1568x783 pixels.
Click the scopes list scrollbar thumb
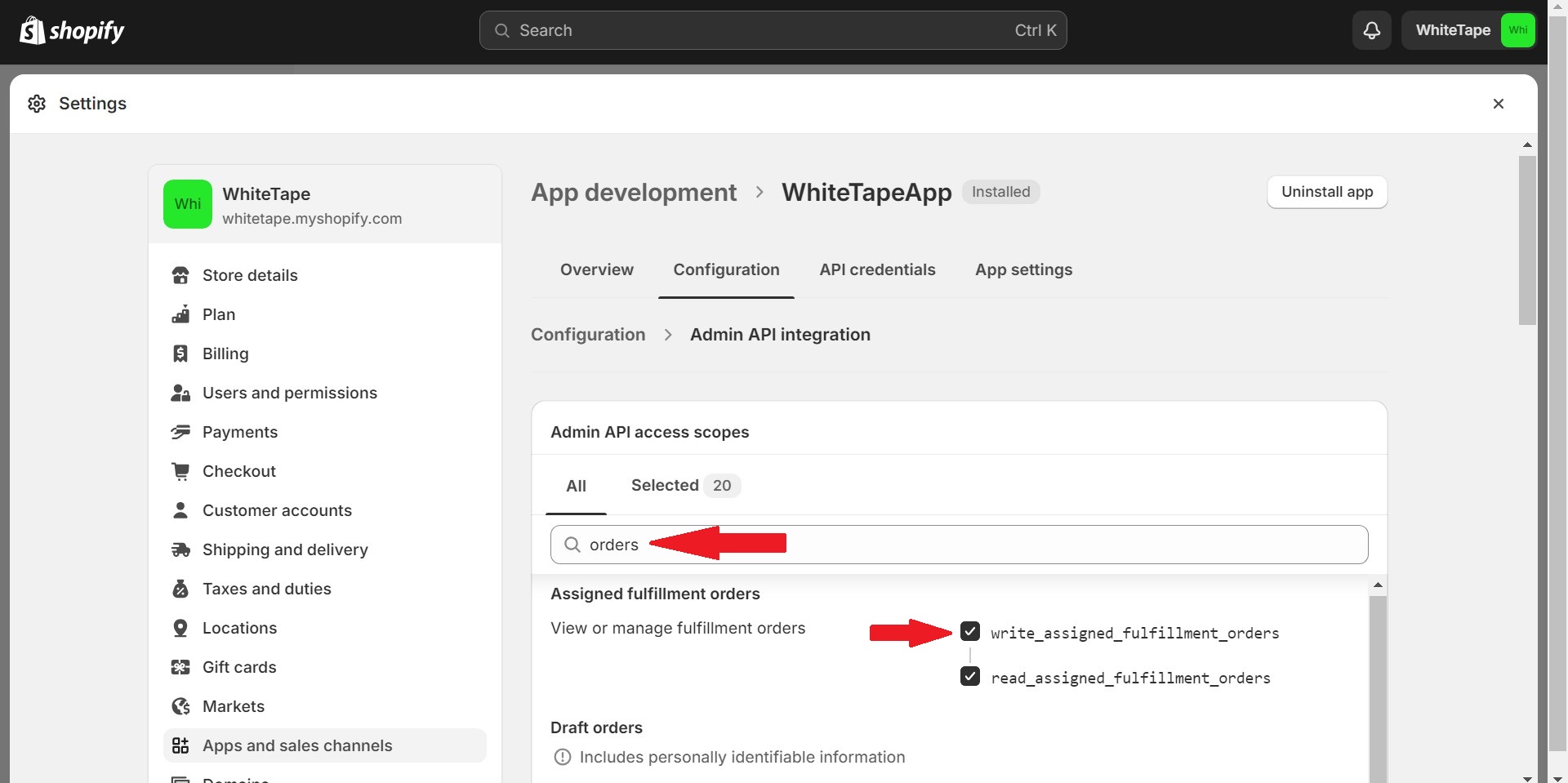pyautogui.click(x=1378, y=689)
